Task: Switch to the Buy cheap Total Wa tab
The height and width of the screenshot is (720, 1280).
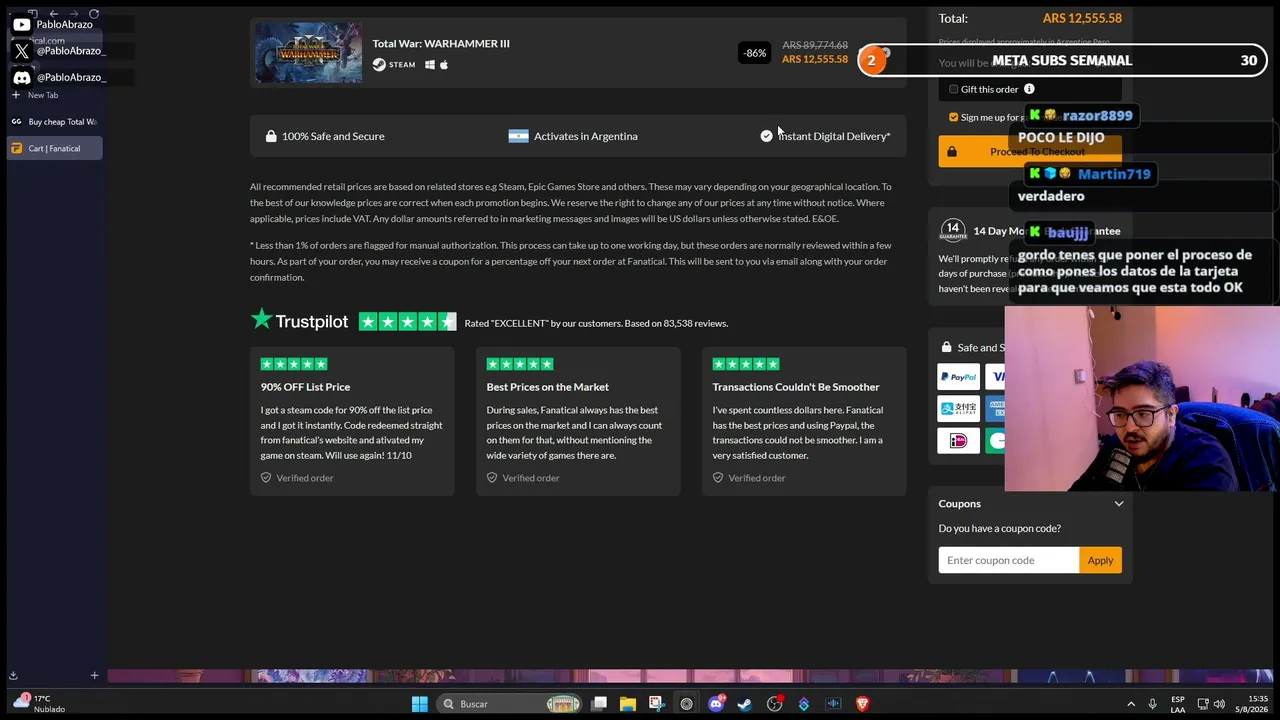Action: [55, 122]
